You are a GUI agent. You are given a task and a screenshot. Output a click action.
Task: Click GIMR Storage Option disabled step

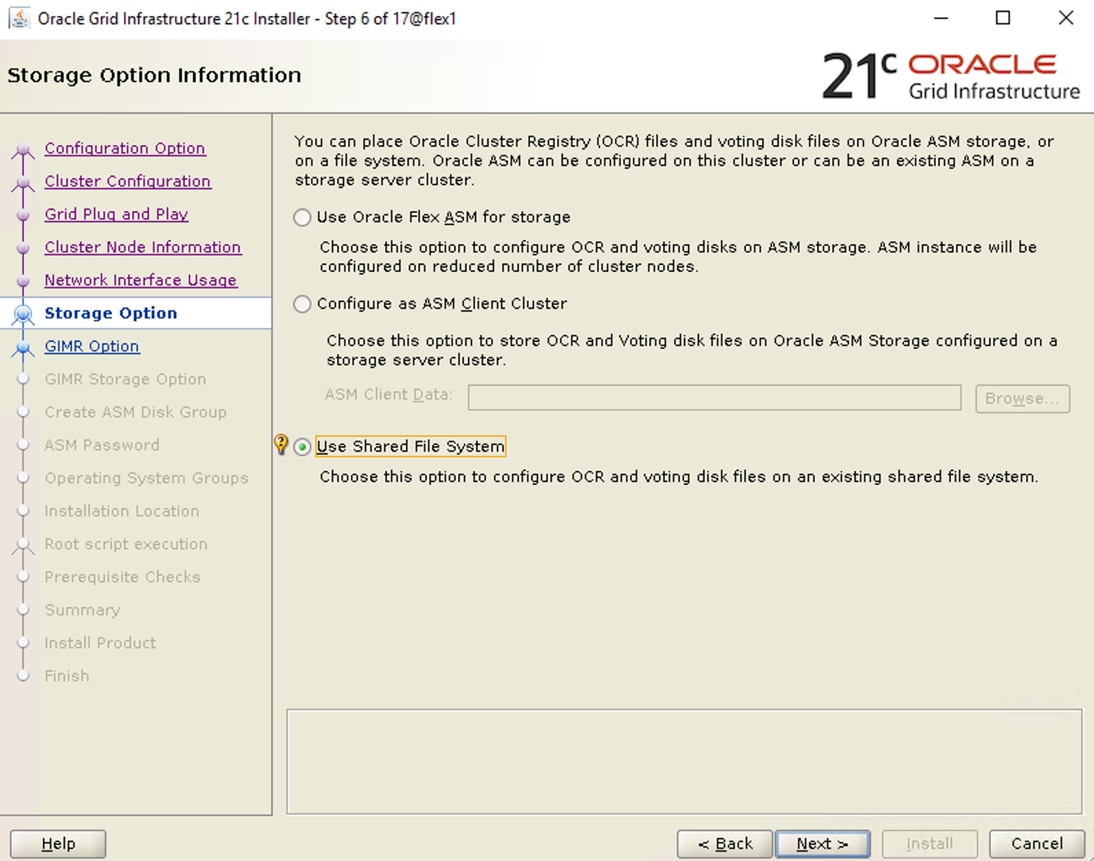pyautogui.click(x=126, y=379)
